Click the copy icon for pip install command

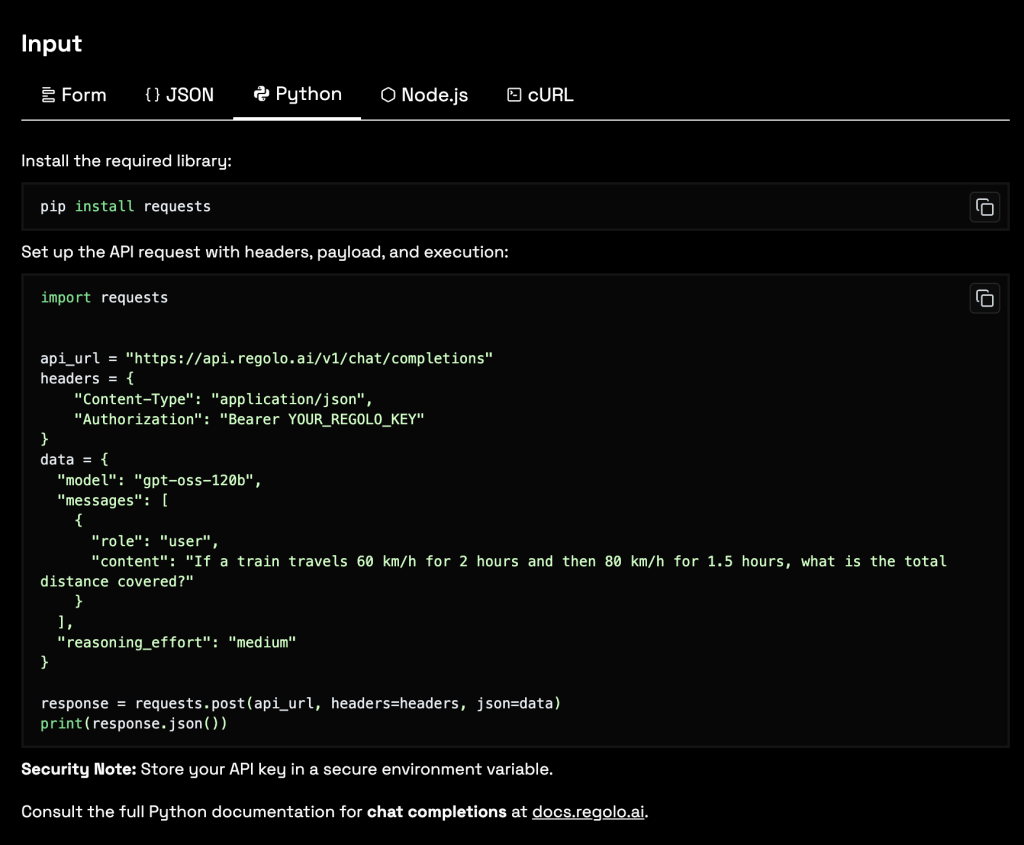pos(984,207)
